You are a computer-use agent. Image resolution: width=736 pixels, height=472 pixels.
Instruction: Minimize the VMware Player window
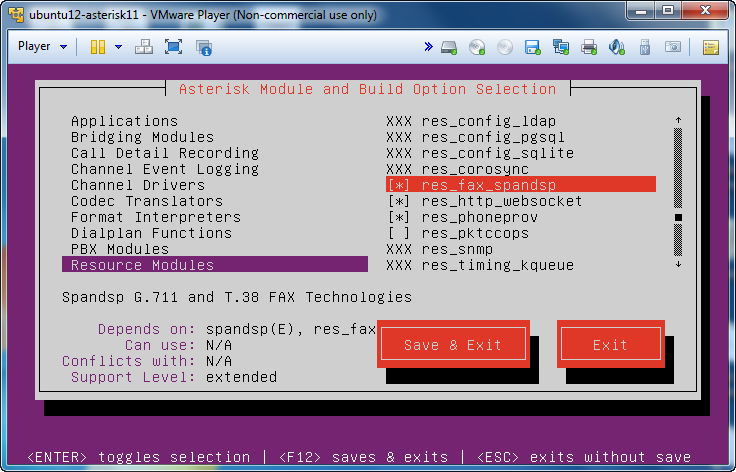tap(641, 11)
